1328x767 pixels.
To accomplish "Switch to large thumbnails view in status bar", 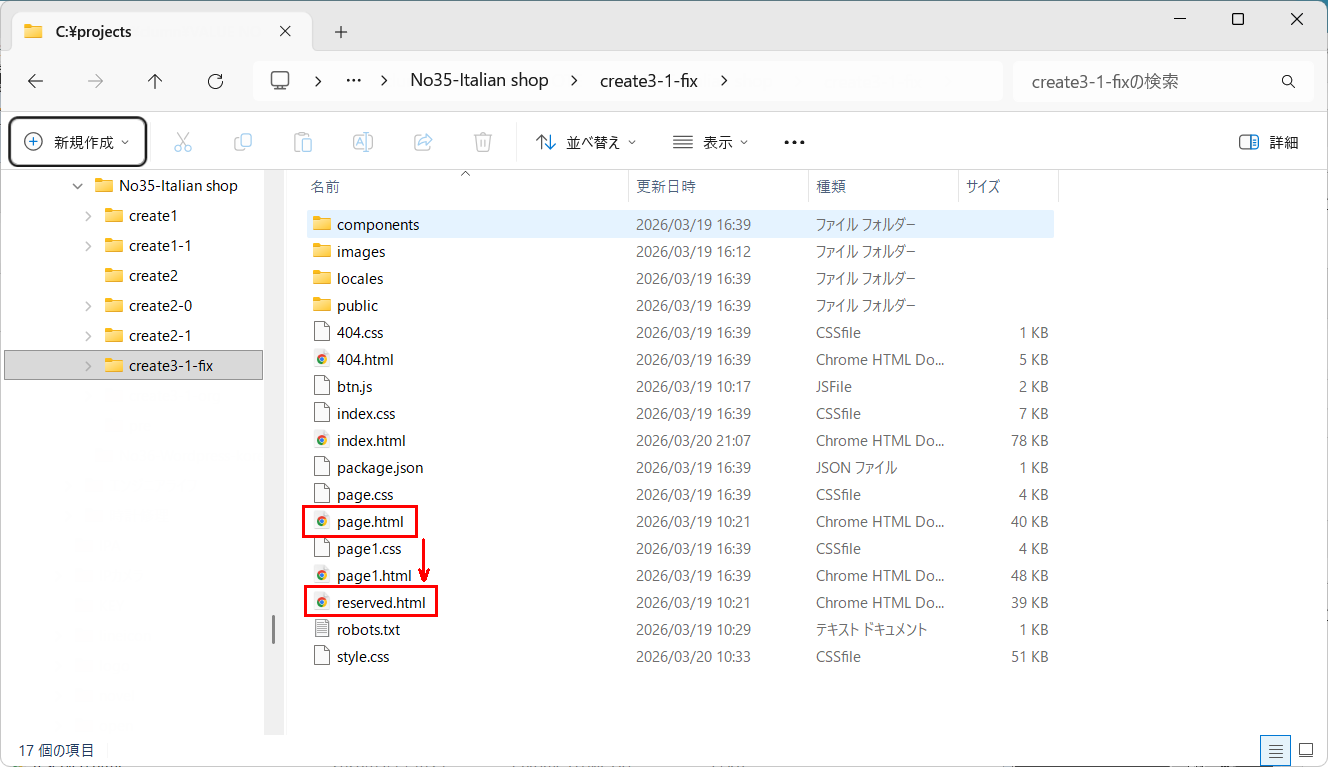I will point(1305,749).
